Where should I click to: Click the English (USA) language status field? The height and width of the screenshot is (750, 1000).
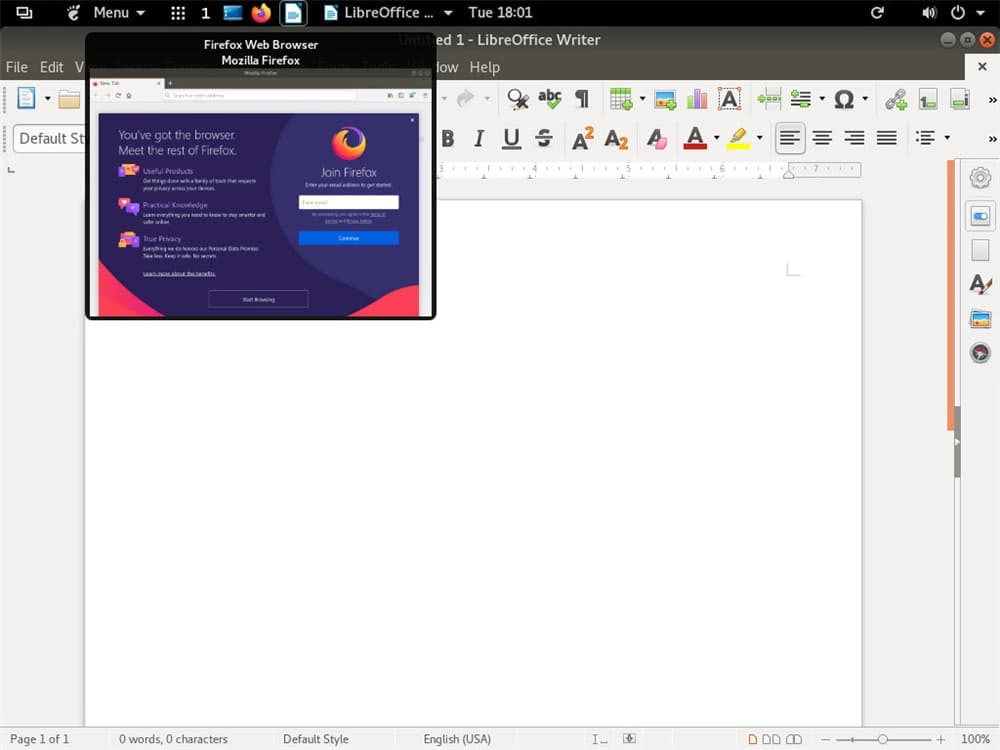click(x=457, y=739)
